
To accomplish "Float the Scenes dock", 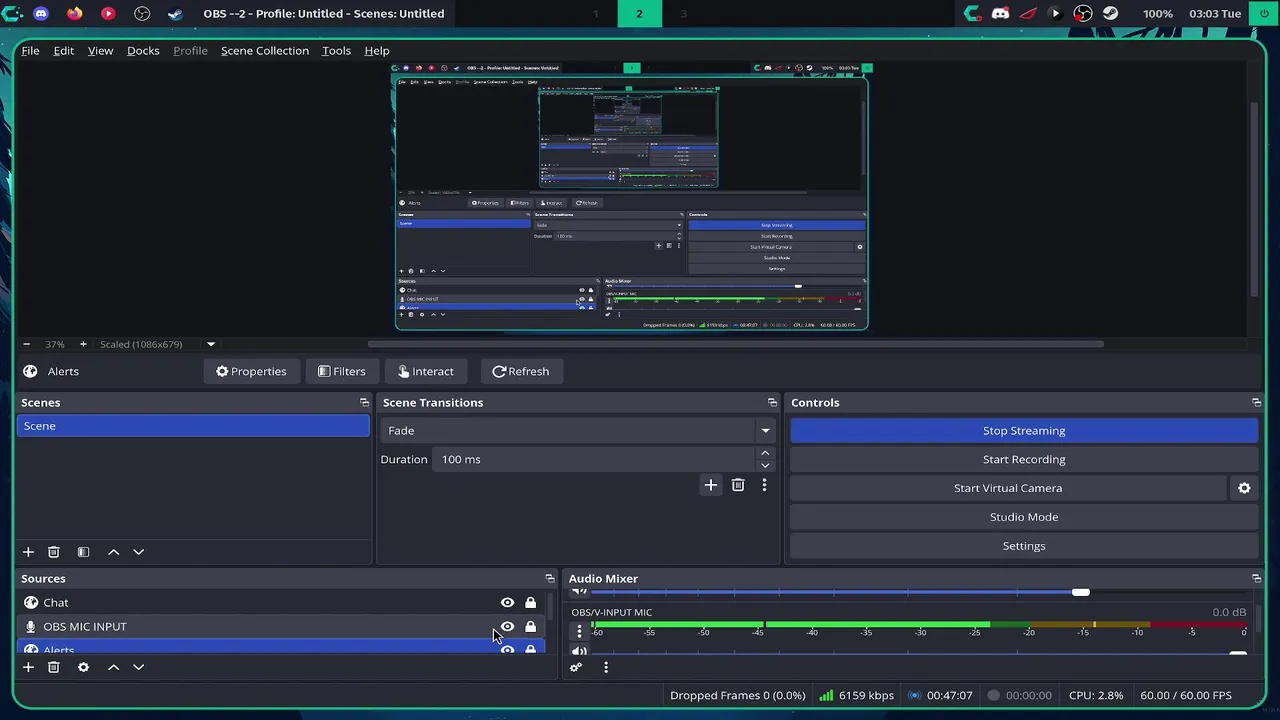I will (x=364, y=403).
